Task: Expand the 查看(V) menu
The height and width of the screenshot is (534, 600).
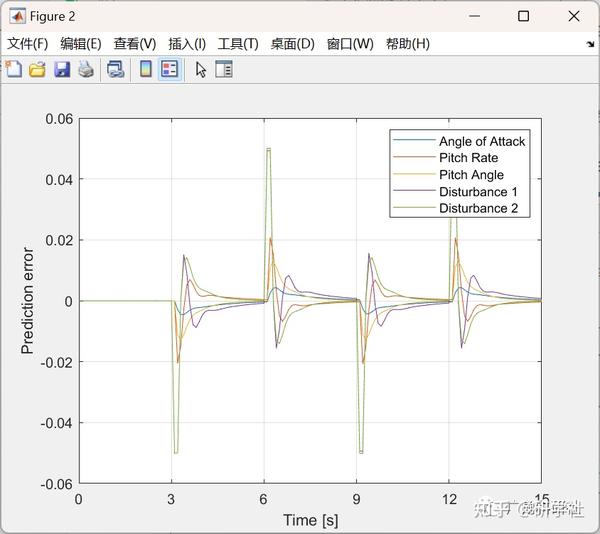Action: [135, 44]
